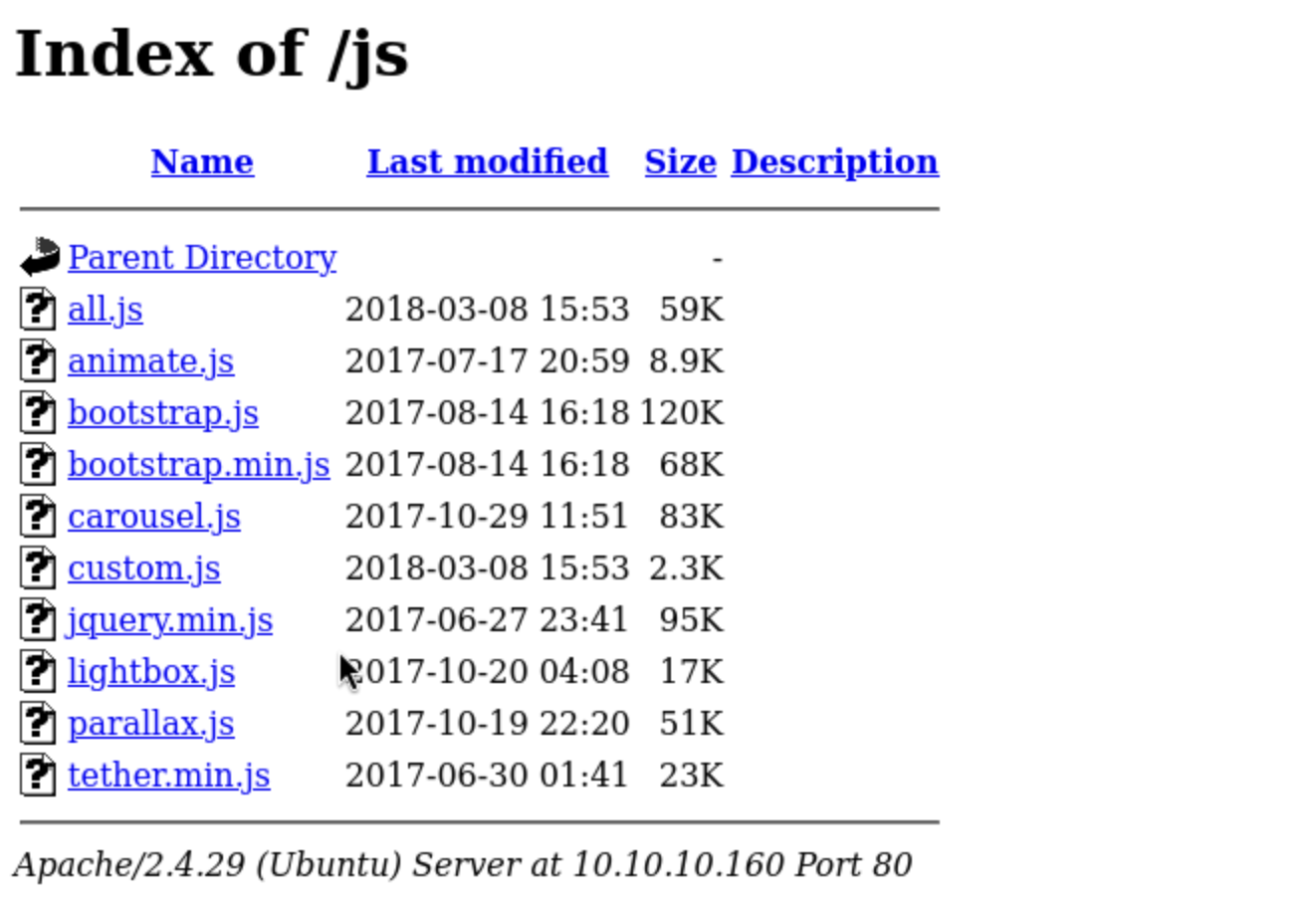The height and width of the screenshot is (906, 1316).
Task: Click the file icon next to carousel.js
Action: [x=38, y=516]
